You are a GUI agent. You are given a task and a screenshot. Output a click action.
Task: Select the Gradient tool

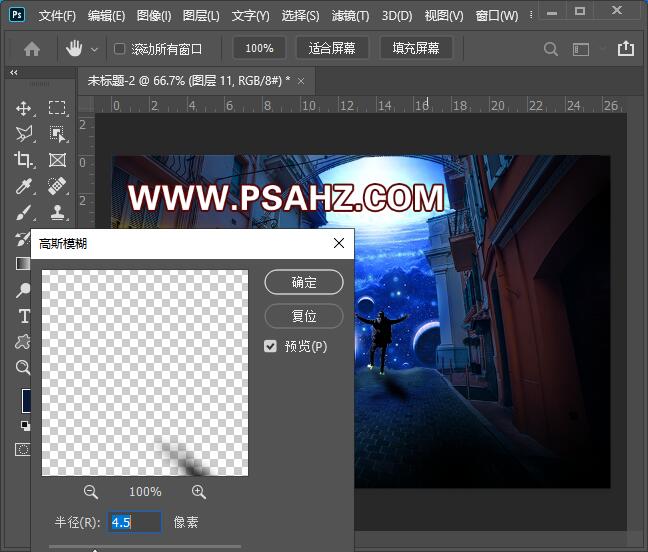click(x=23, y=264)
